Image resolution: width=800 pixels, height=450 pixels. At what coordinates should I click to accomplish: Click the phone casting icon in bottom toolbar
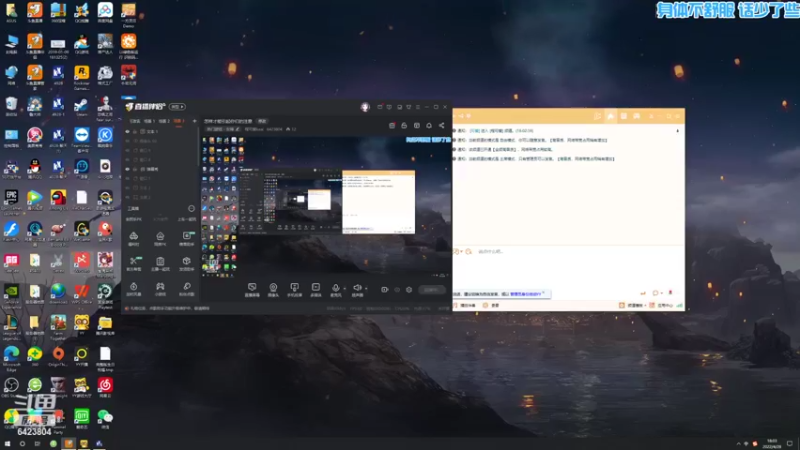294,288
